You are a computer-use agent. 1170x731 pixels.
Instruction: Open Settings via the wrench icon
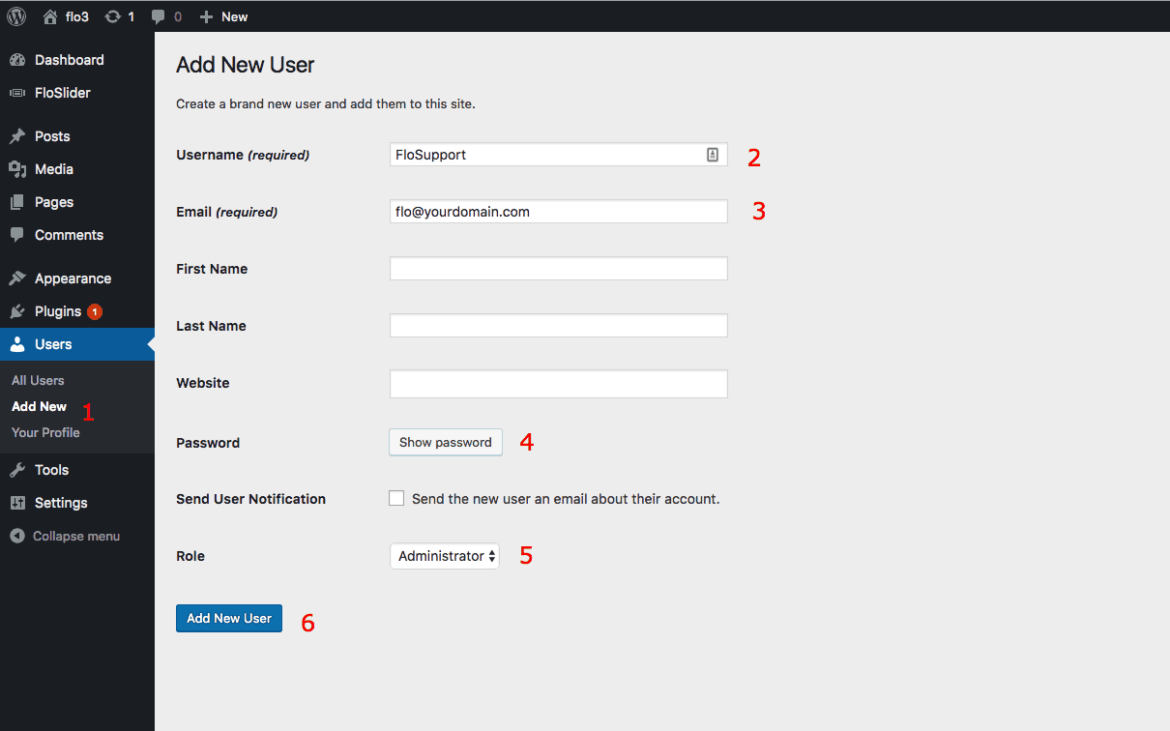tap(18, 503)
